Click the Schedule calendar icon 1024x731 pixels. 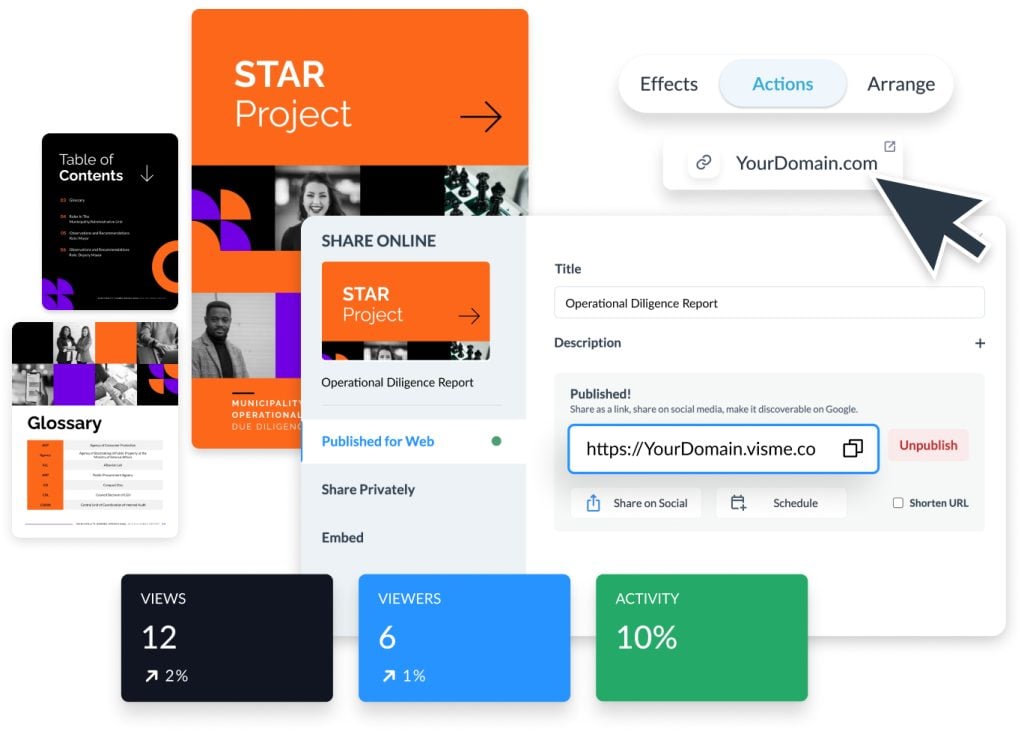[x=738, y=503]
